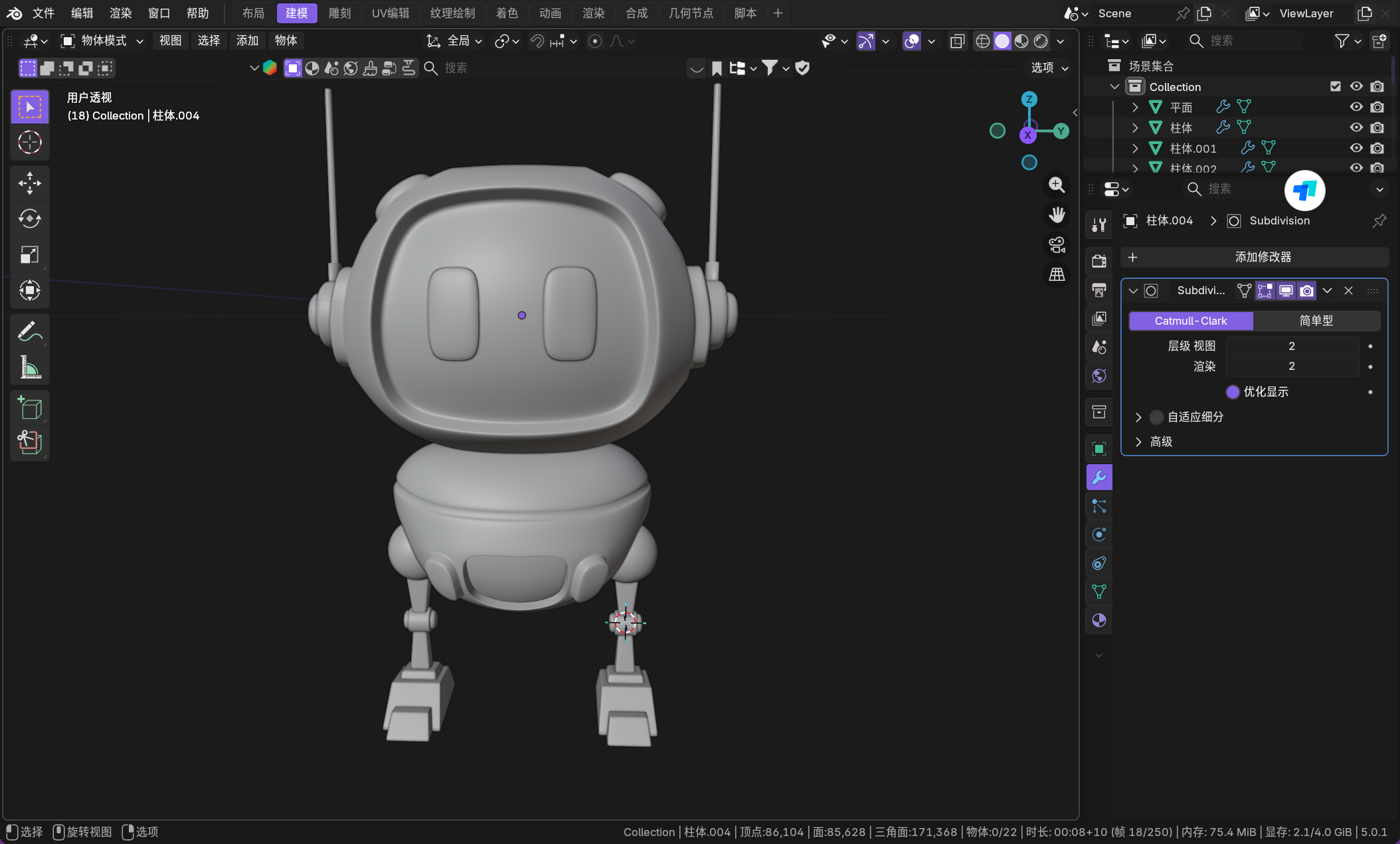Hide the 平面 object in outliner
This screenshot has width=1400, height=844.
(1356, 107)
